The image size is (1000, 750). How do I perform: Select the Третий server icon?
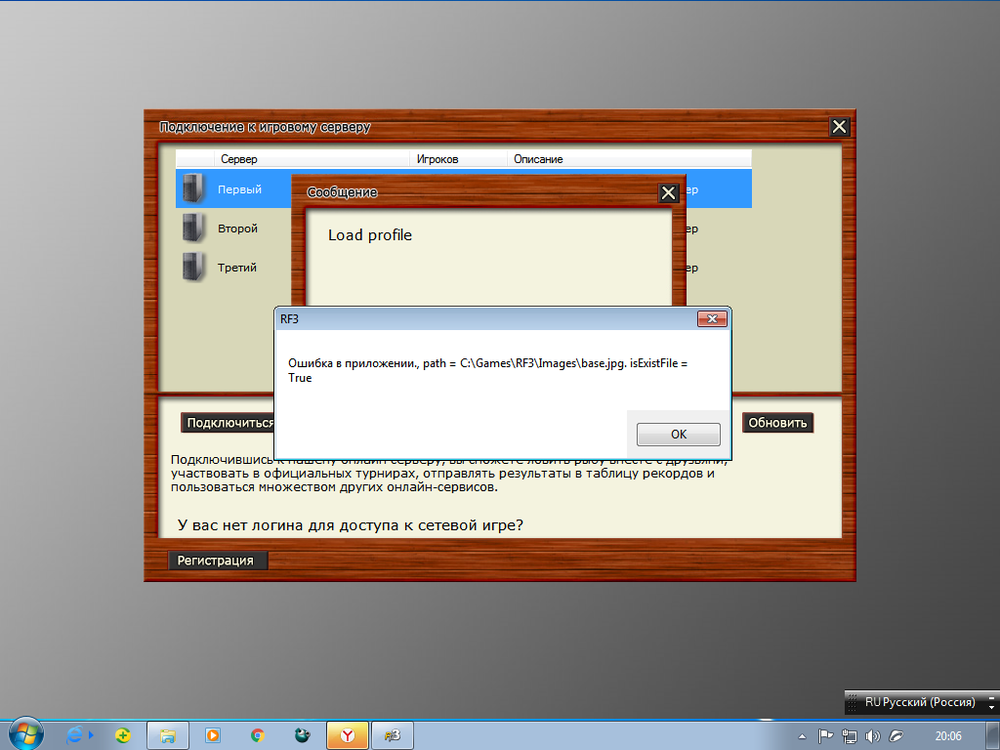[193, 267]
